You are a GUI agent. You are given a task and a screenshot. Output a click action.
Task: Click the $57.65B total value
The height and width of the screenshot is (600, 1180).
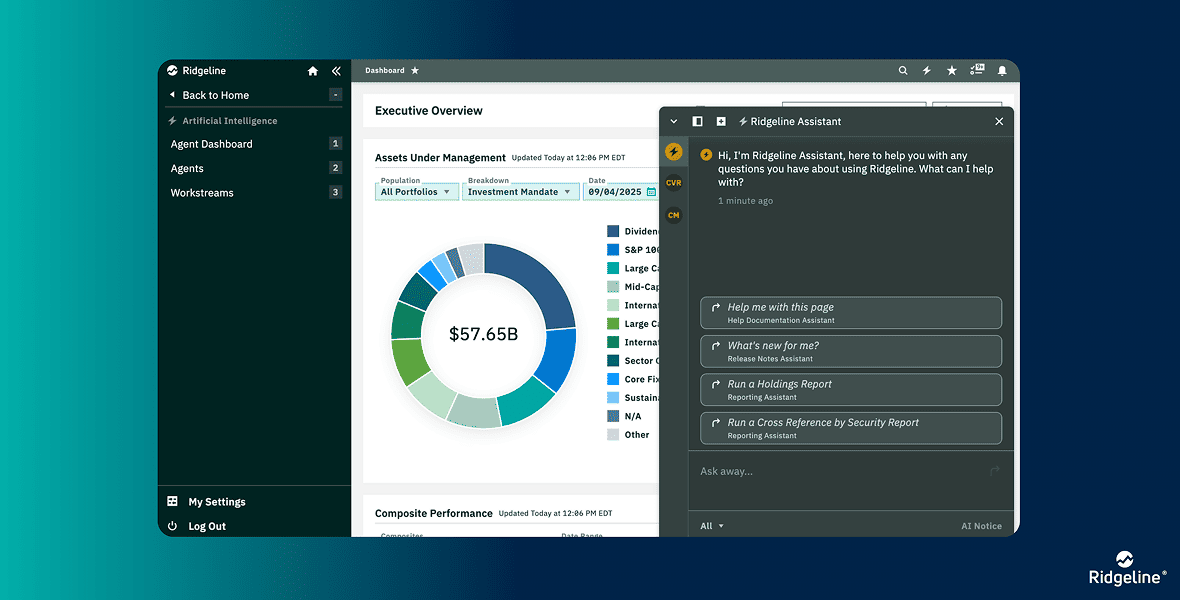click(x=483, y=334)
